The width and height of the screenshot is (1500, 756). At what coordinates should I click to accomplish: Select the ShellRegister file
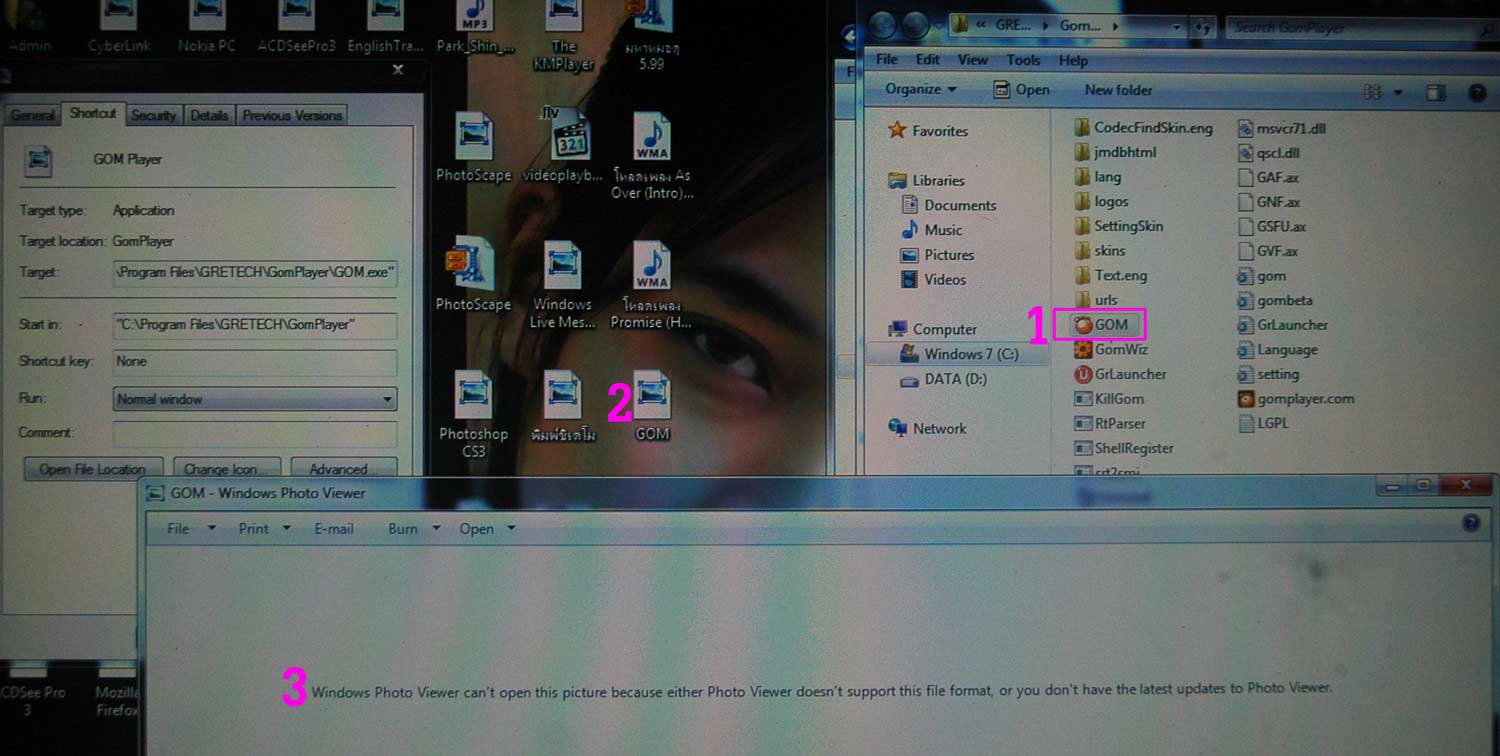pyautogui.click(x=1123, y=448)
